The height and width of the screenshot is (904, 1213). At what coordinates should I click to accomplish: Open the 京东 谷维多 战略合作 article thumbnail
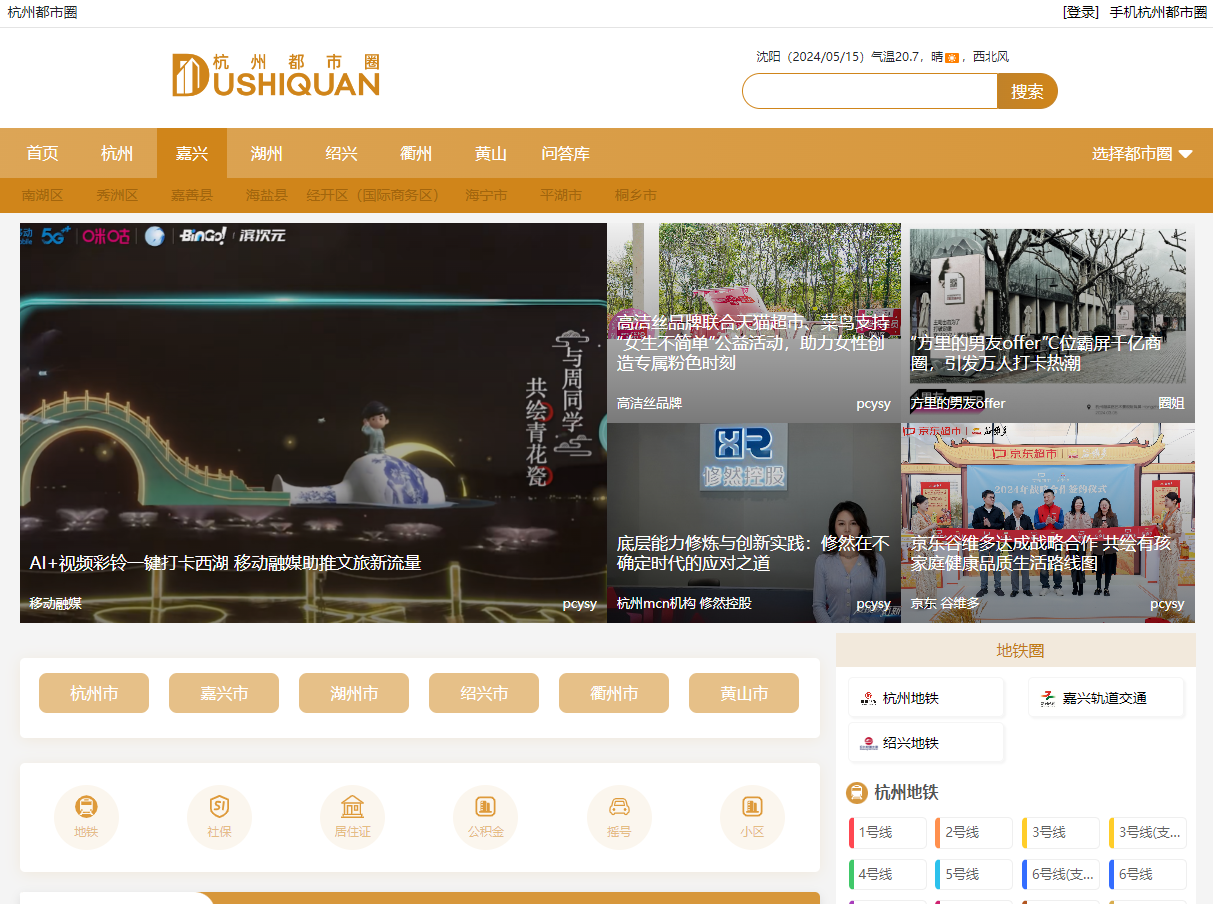click(x=1048, y=523)
